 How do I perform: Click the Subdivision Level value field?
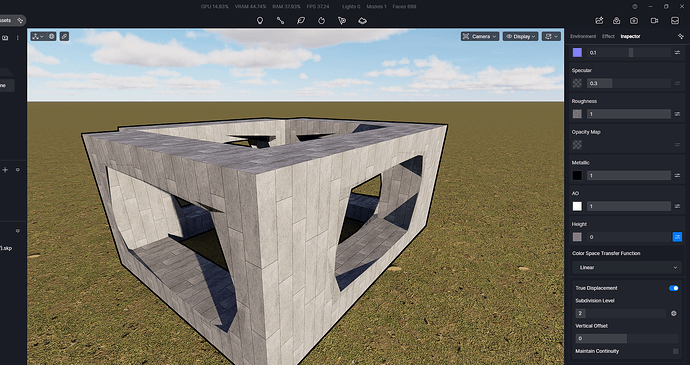pyautogui.click(x=620, y=313)
